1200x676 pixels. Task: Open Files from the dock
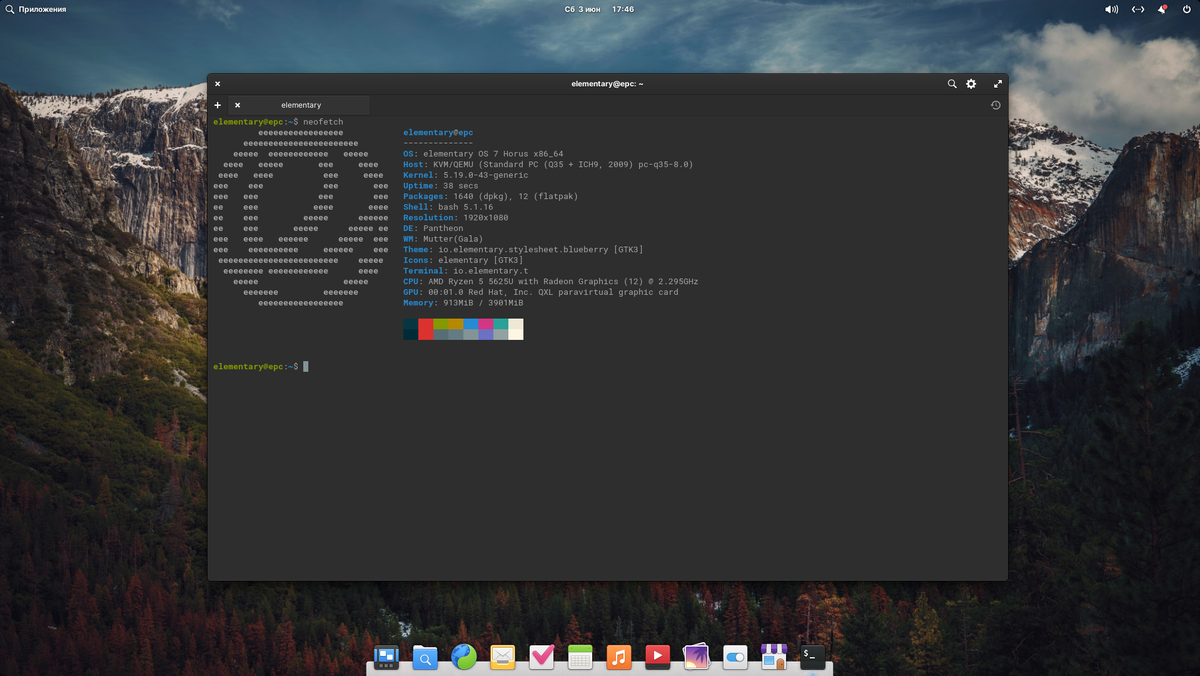(425, 657)
